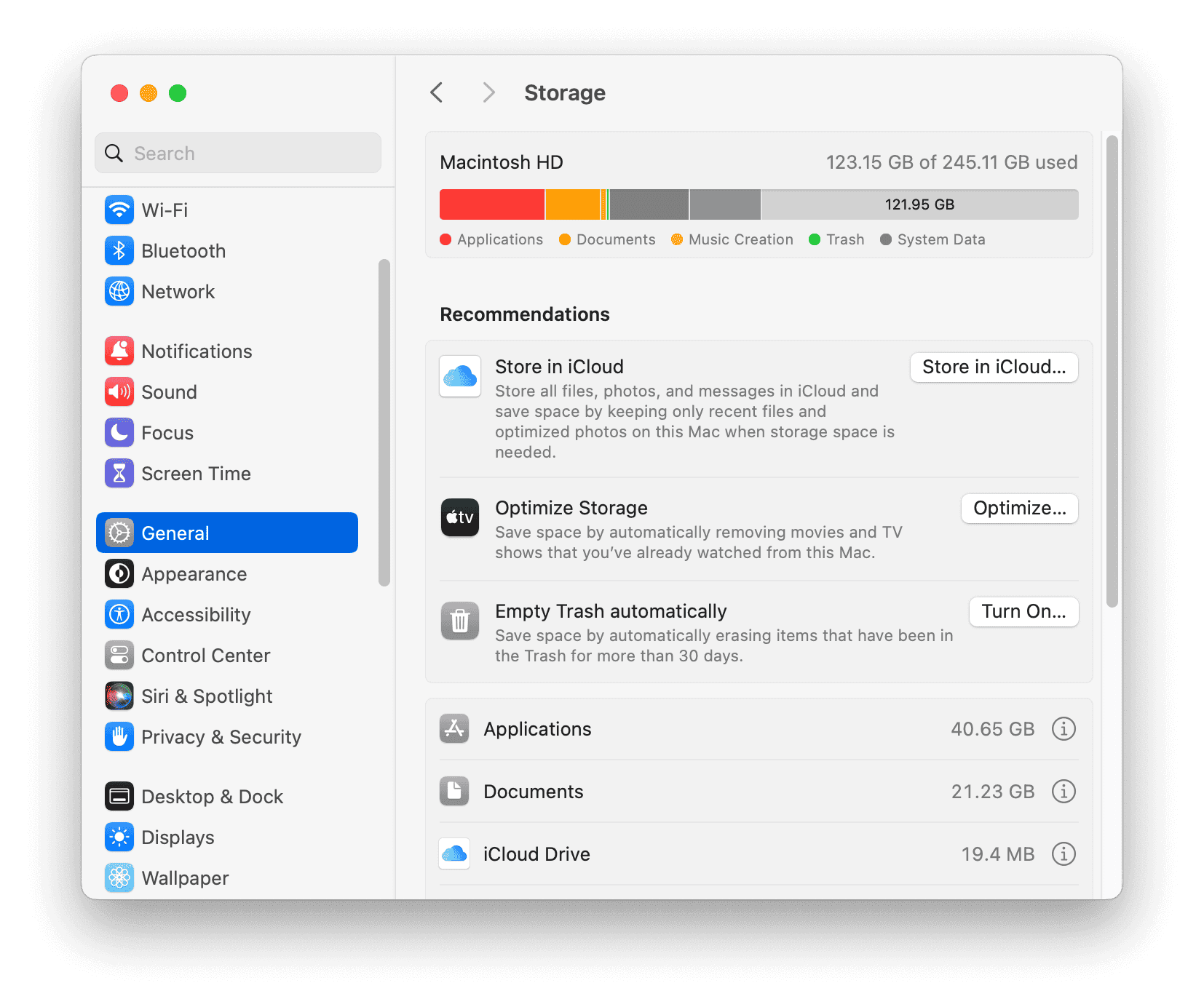Click the Storage page title

click(565, 93)
